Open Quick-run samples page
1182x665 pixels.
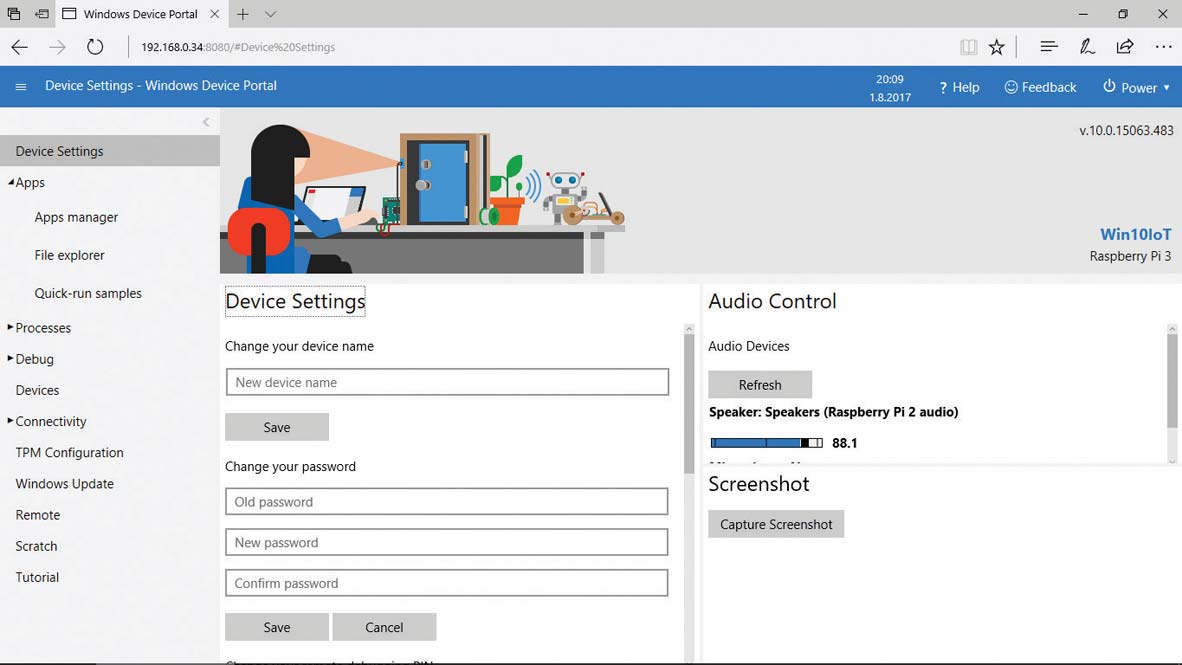point(88,293)
